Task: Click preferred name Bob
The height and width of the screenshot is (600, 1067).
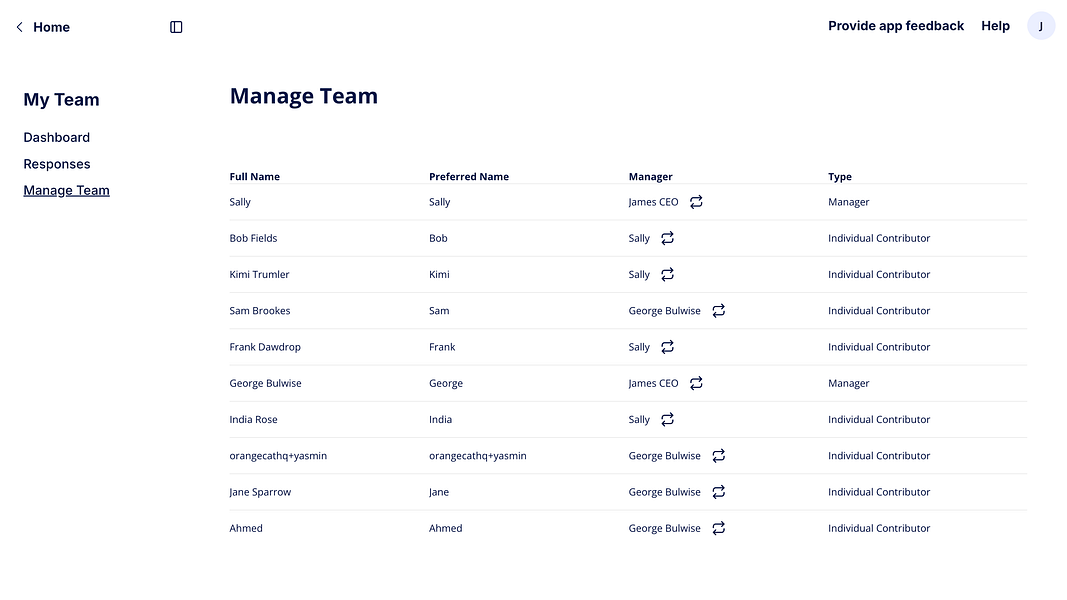Action: pyautogui.click(x=438, y=238)
